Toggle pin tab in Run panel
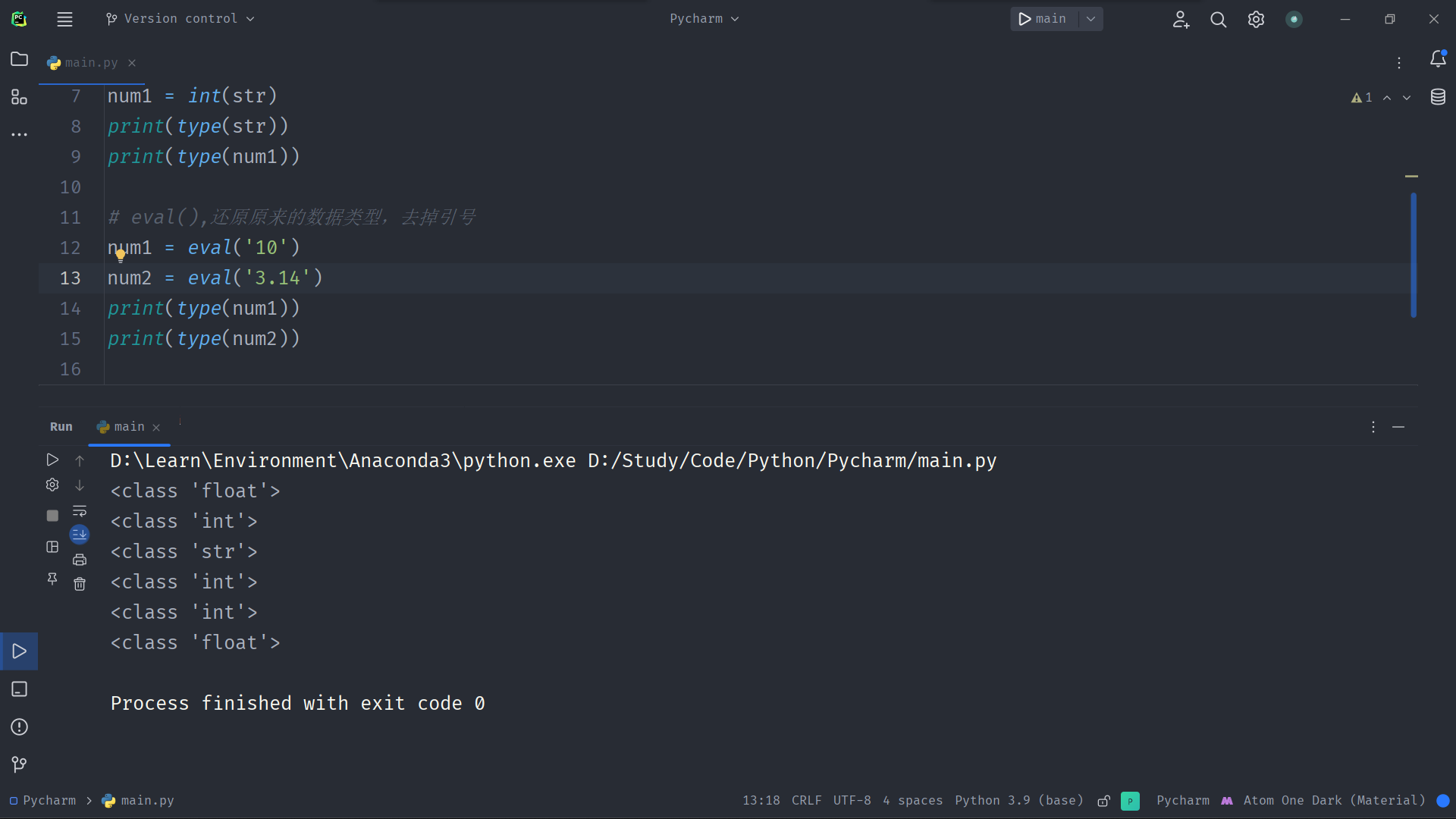1456x819 pixels. pos(52,579)
